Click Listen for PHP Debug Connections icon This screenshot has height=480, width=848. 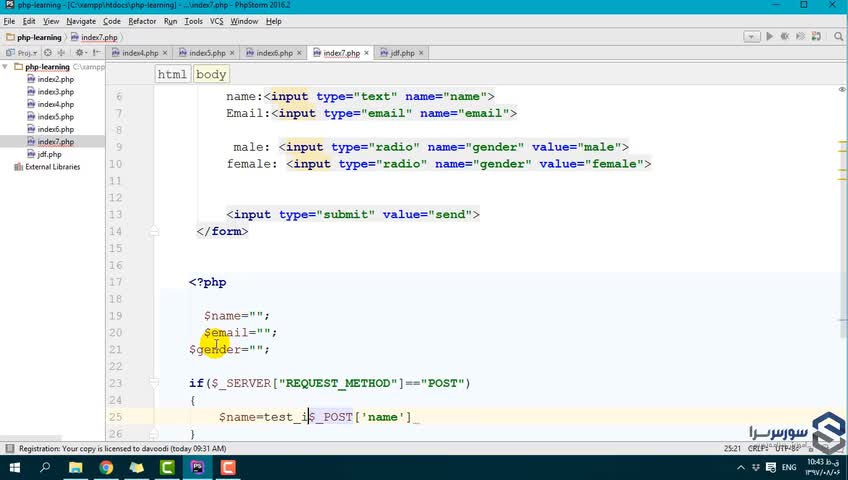(816, 36)
